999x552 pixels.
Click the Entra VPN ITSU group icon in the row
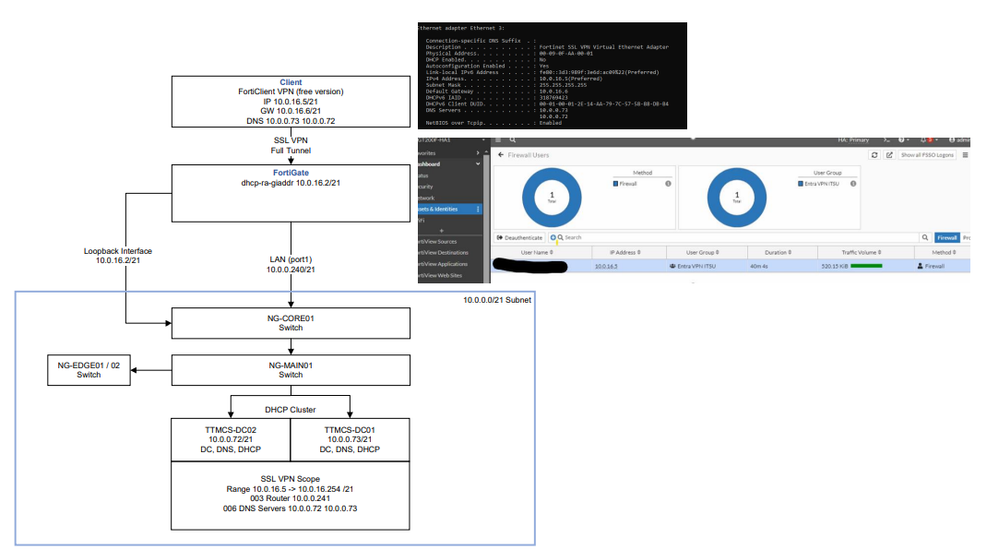tap(673, 266)
